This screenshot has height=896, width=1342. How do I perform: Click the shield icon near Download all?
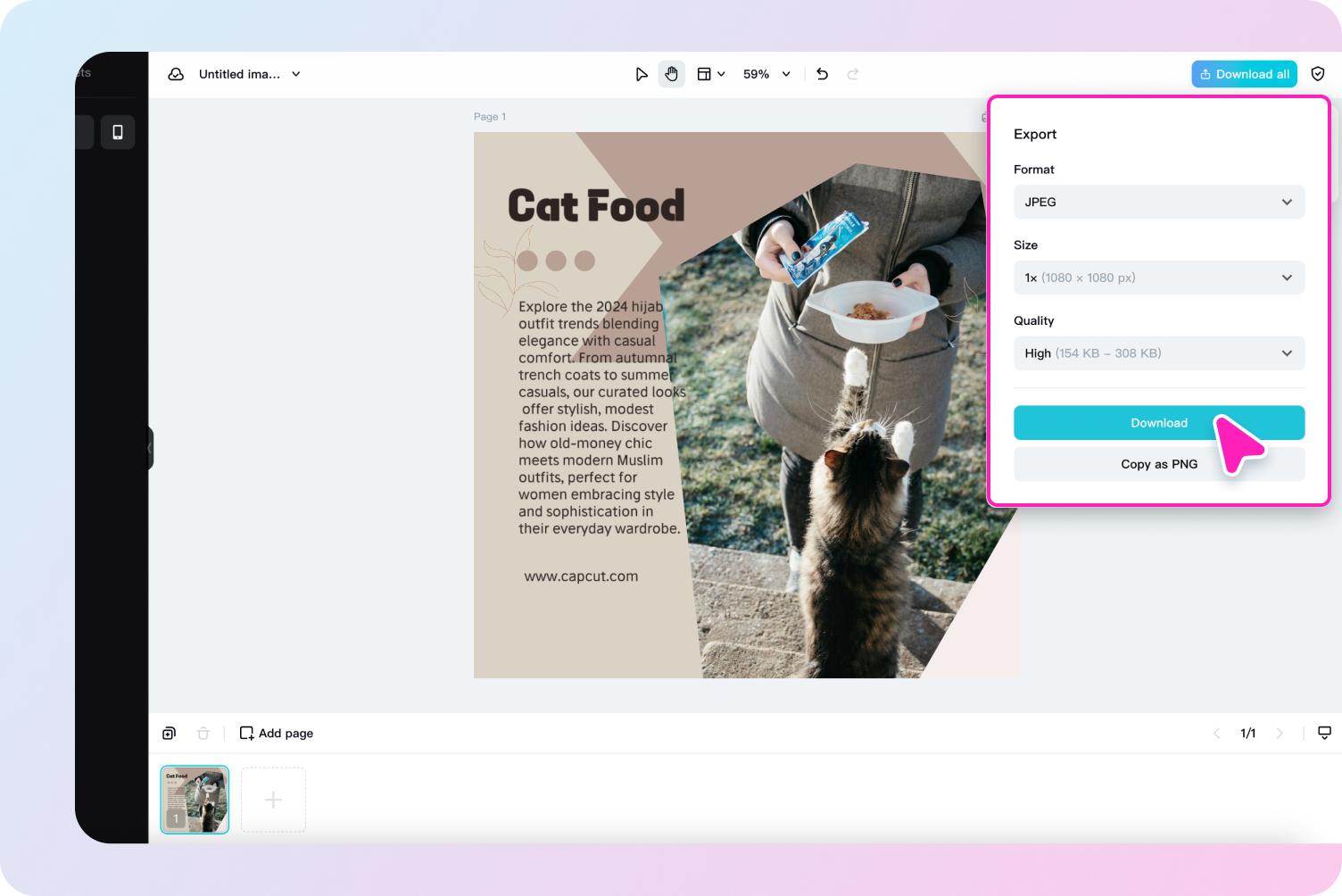(x=1318, y=73)
